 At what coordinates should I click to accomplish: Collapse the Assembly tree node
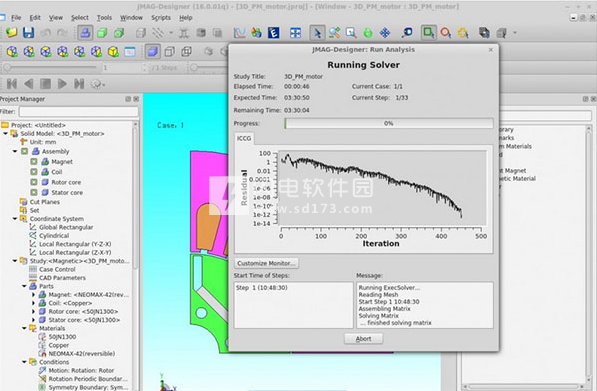15,151
